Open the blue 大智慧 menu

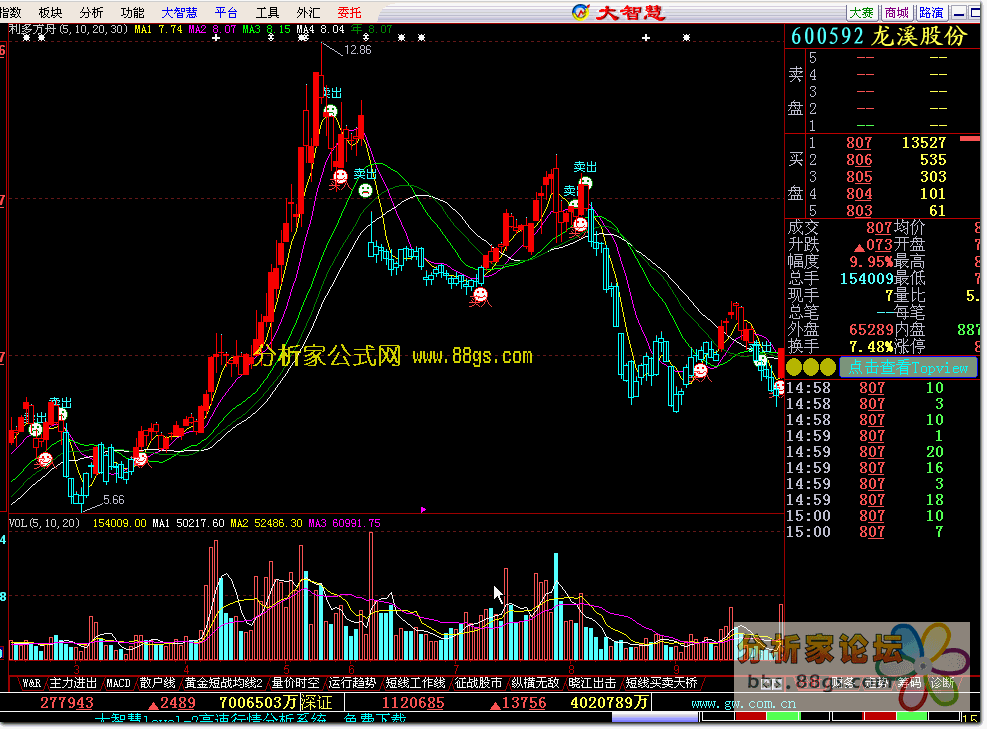[x=179, y=13]
